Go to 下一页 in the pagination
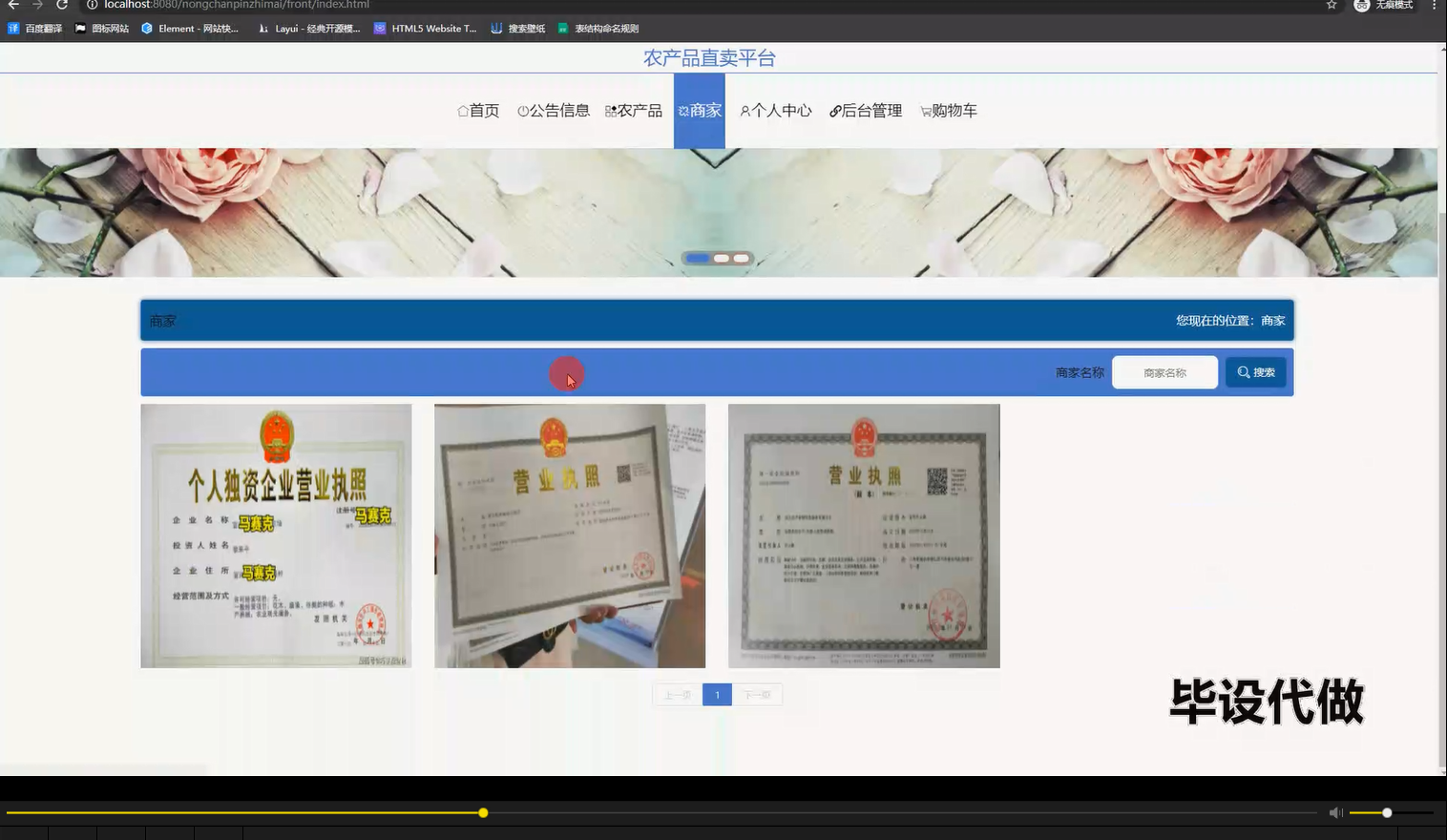Screen dimensions: 1447x840 coord(757,694)
